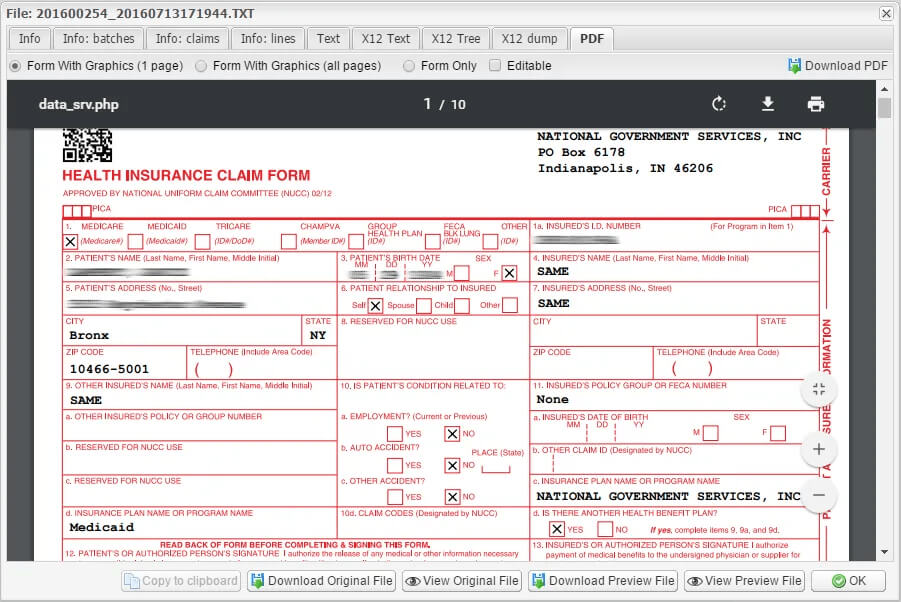Viewport: 901px width, 602px height.
Task: Click the scrollbar down arrow
Action: [884, 552]
